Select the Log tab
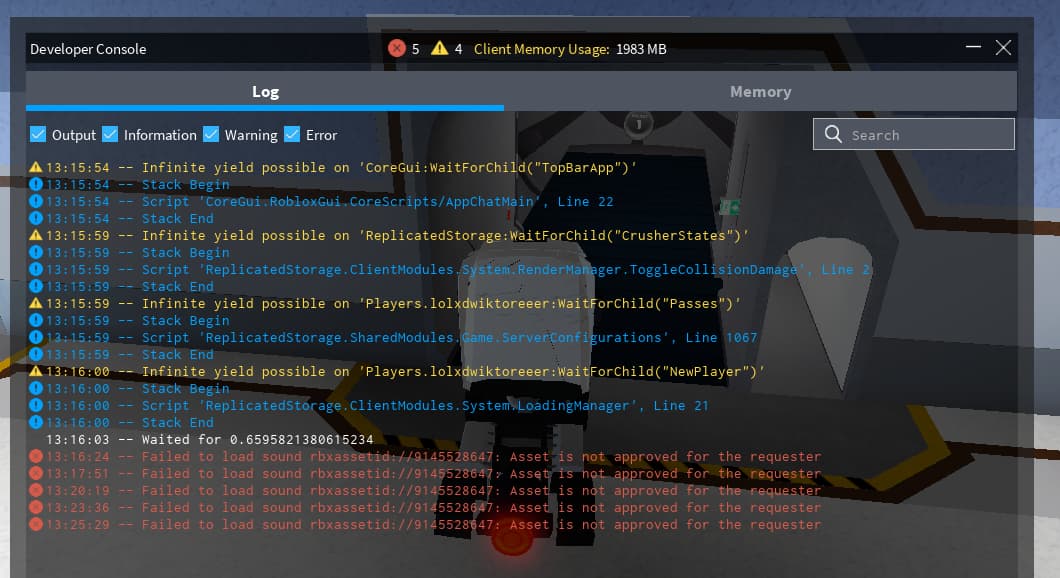This screenshot has width=1060, height=578. [x=265, y=92]
